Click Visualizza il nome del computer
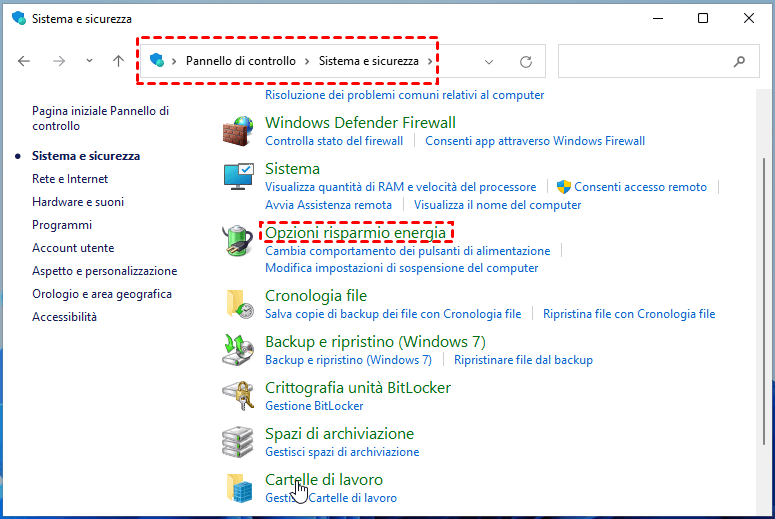 497,205
